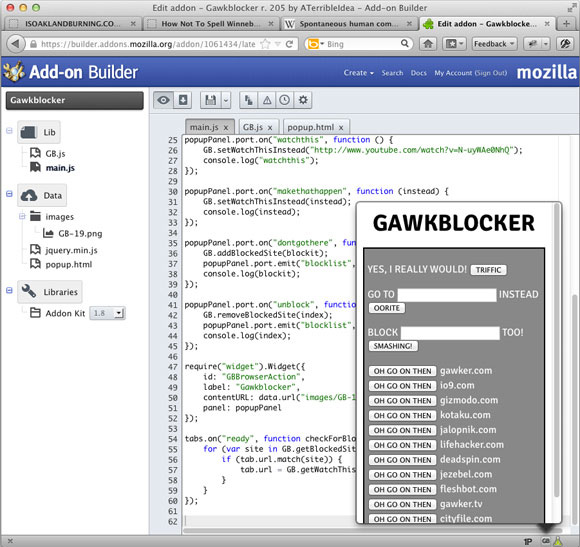Click OH GO ON THEN for lifehacker.com

pos(402,445)
